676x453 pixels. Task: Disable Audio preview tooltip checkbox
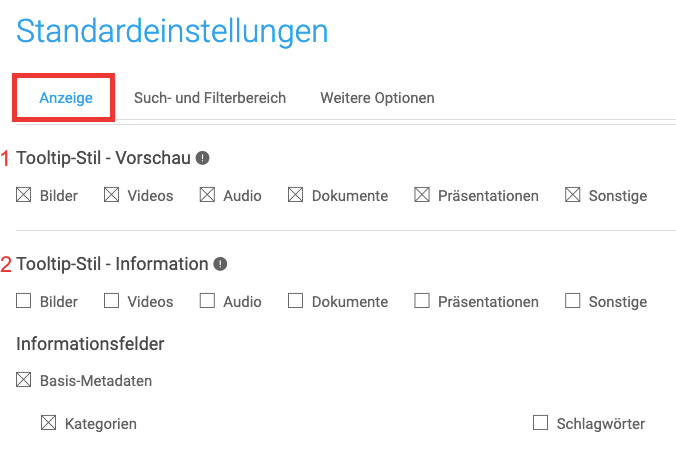[x=207, y=195]
